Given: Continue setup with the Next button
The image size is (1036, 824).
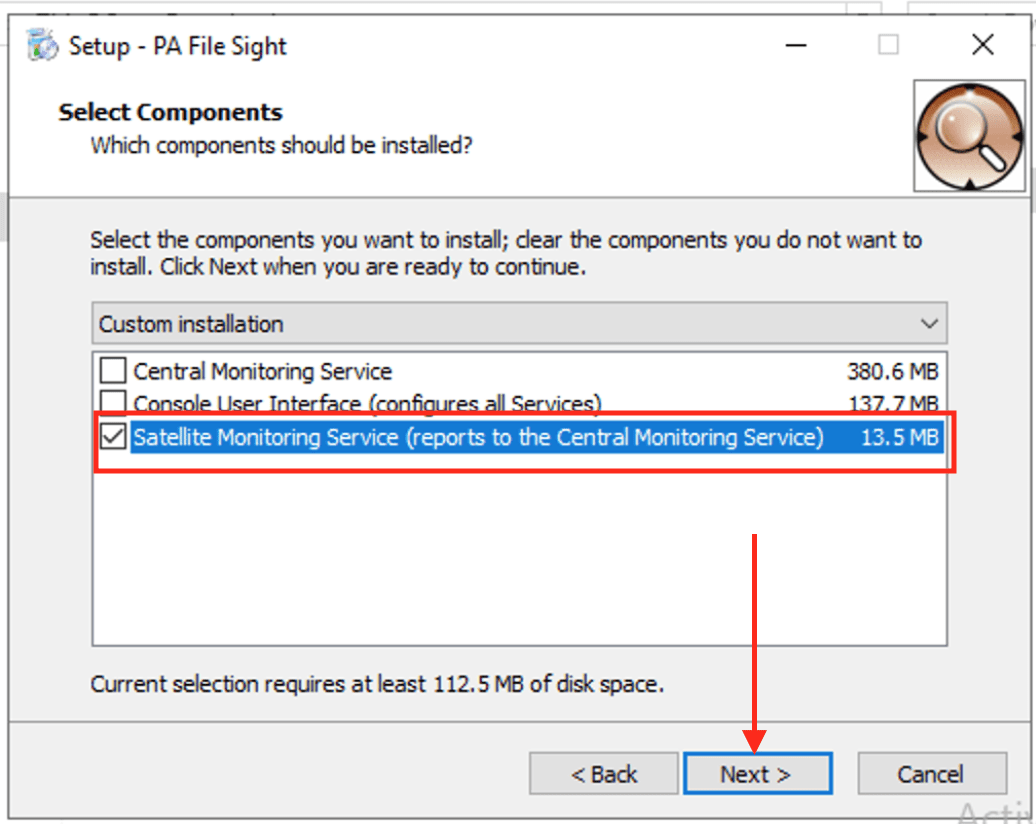Looking at the screenshot, I should click(757, 774).
